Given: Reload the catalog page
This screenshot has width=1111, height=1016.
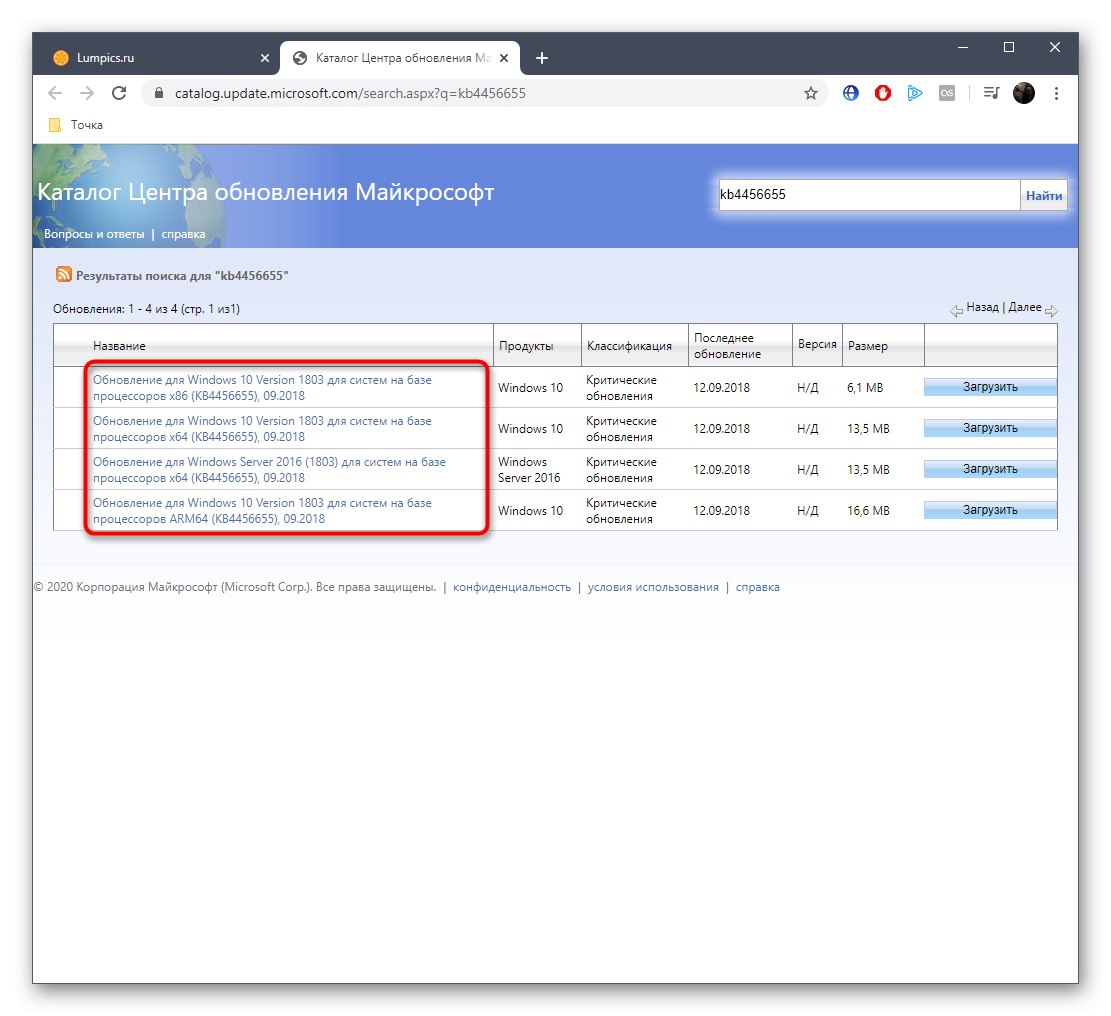Looking at the screenshot, I should 119,93.
